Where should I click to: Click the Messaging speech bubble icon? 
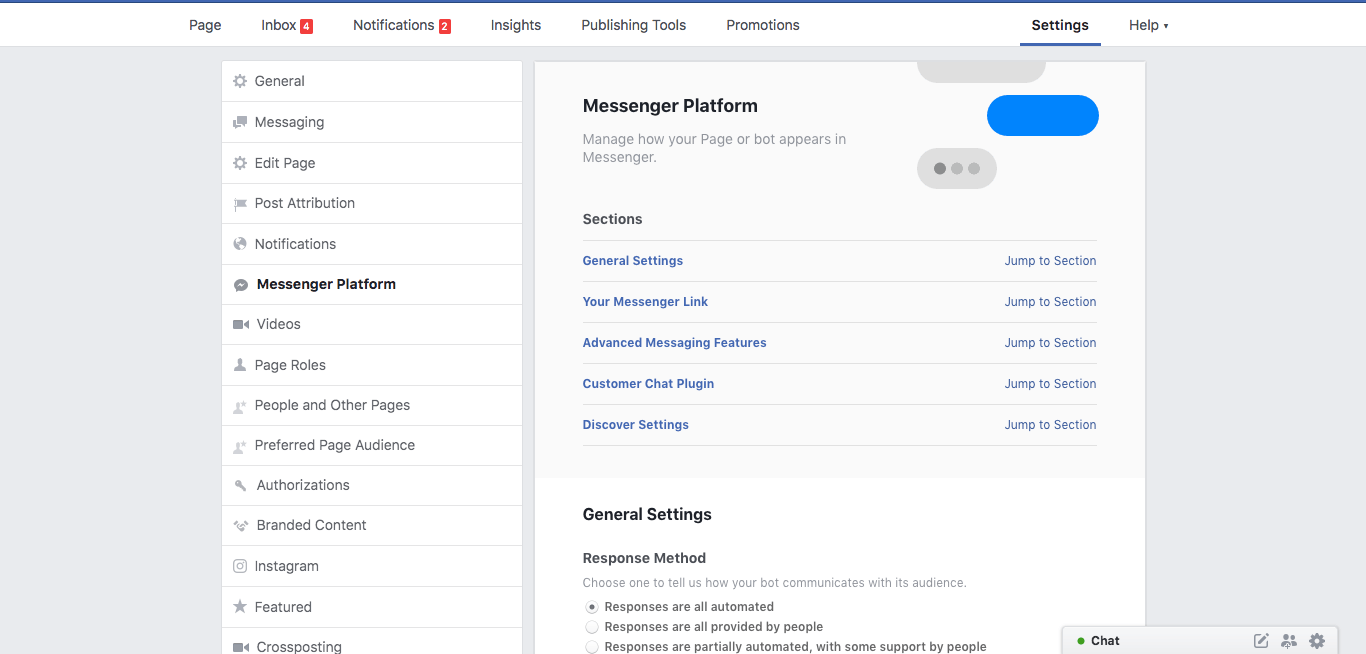(240, 122)
